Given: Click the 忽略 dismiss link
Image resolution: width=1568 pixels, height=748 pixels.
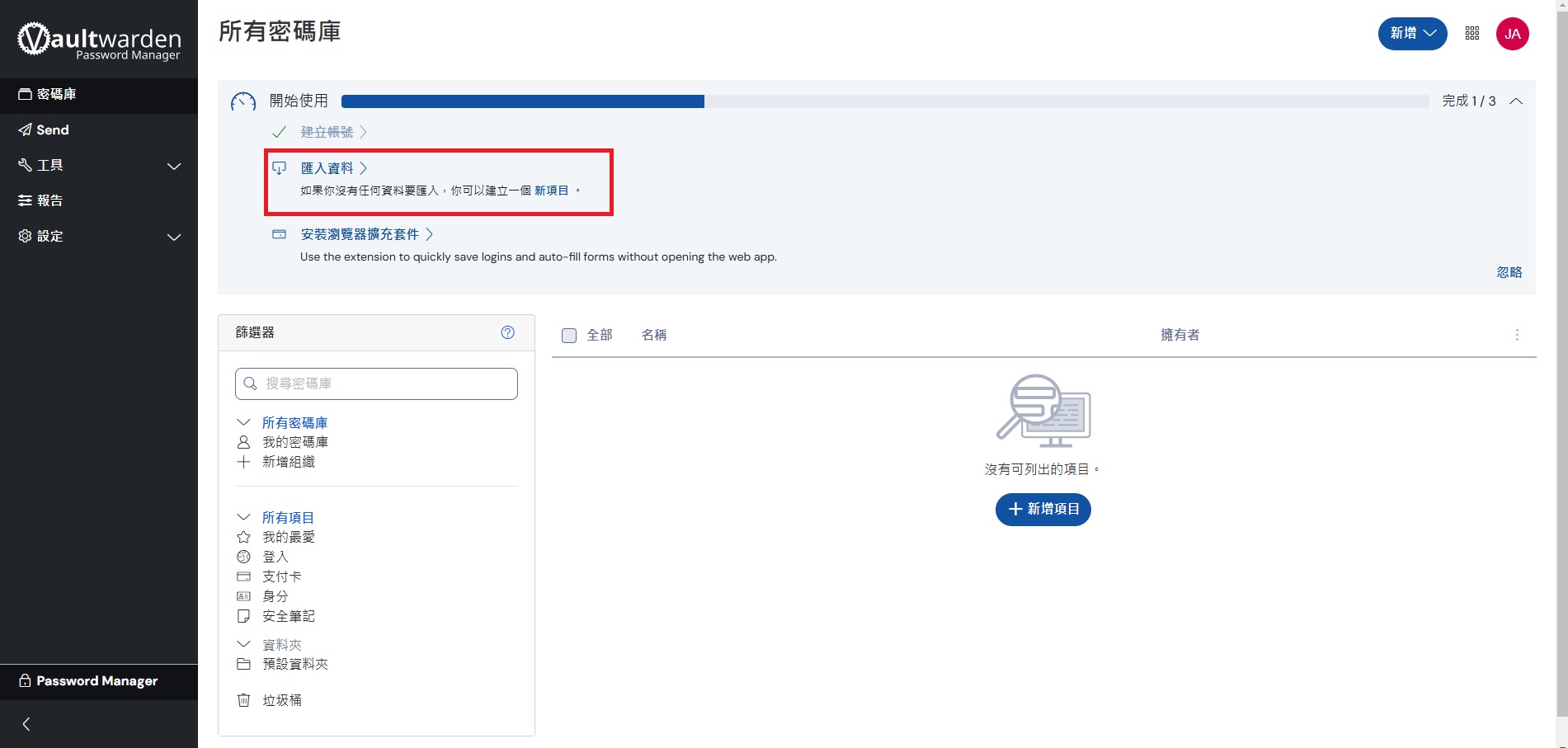Looking at the screenshot, I should [1509, 272].
